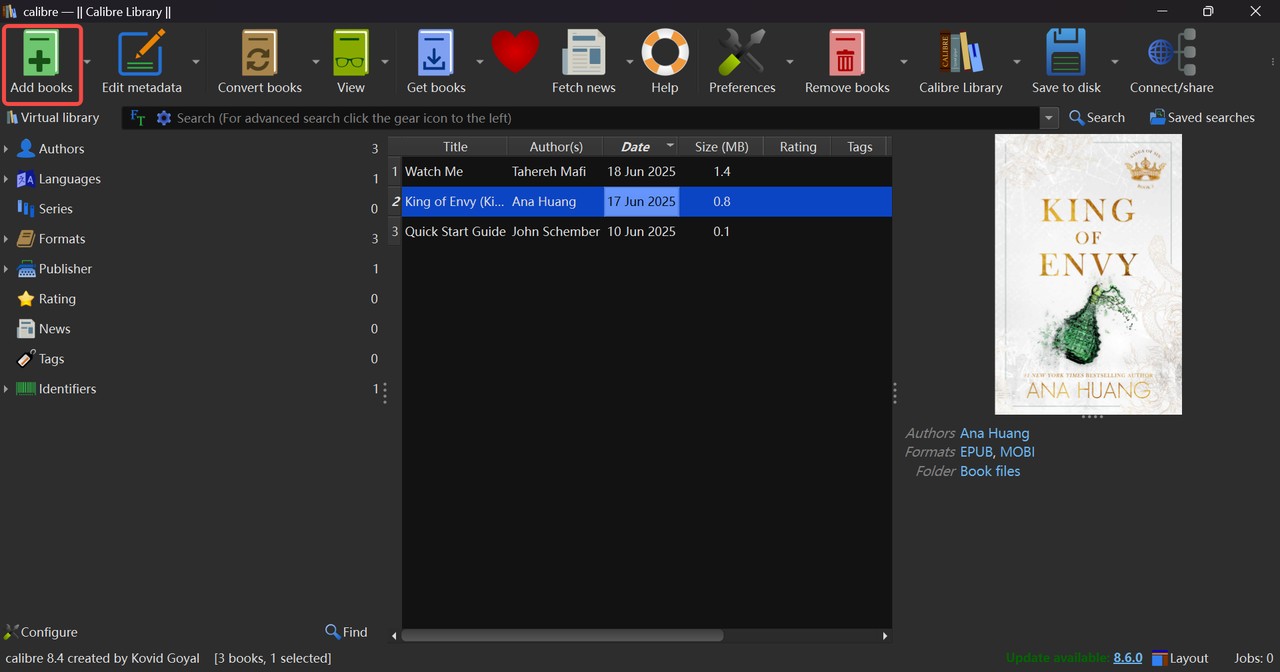Expand the Languages tree arrow

coord(6,179)
